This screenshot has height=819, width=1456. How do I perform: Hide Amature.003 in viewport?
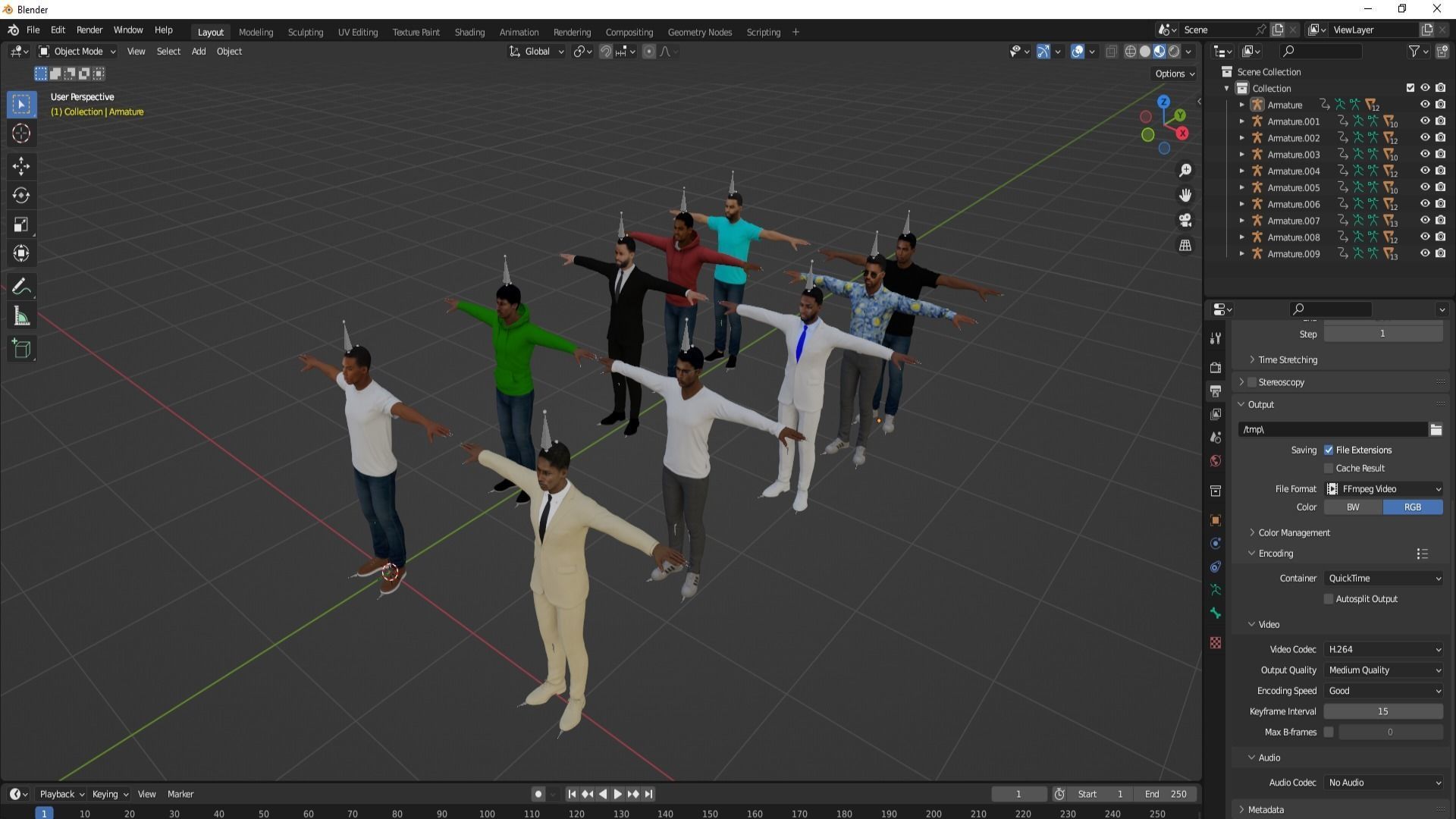point(1425,155)
